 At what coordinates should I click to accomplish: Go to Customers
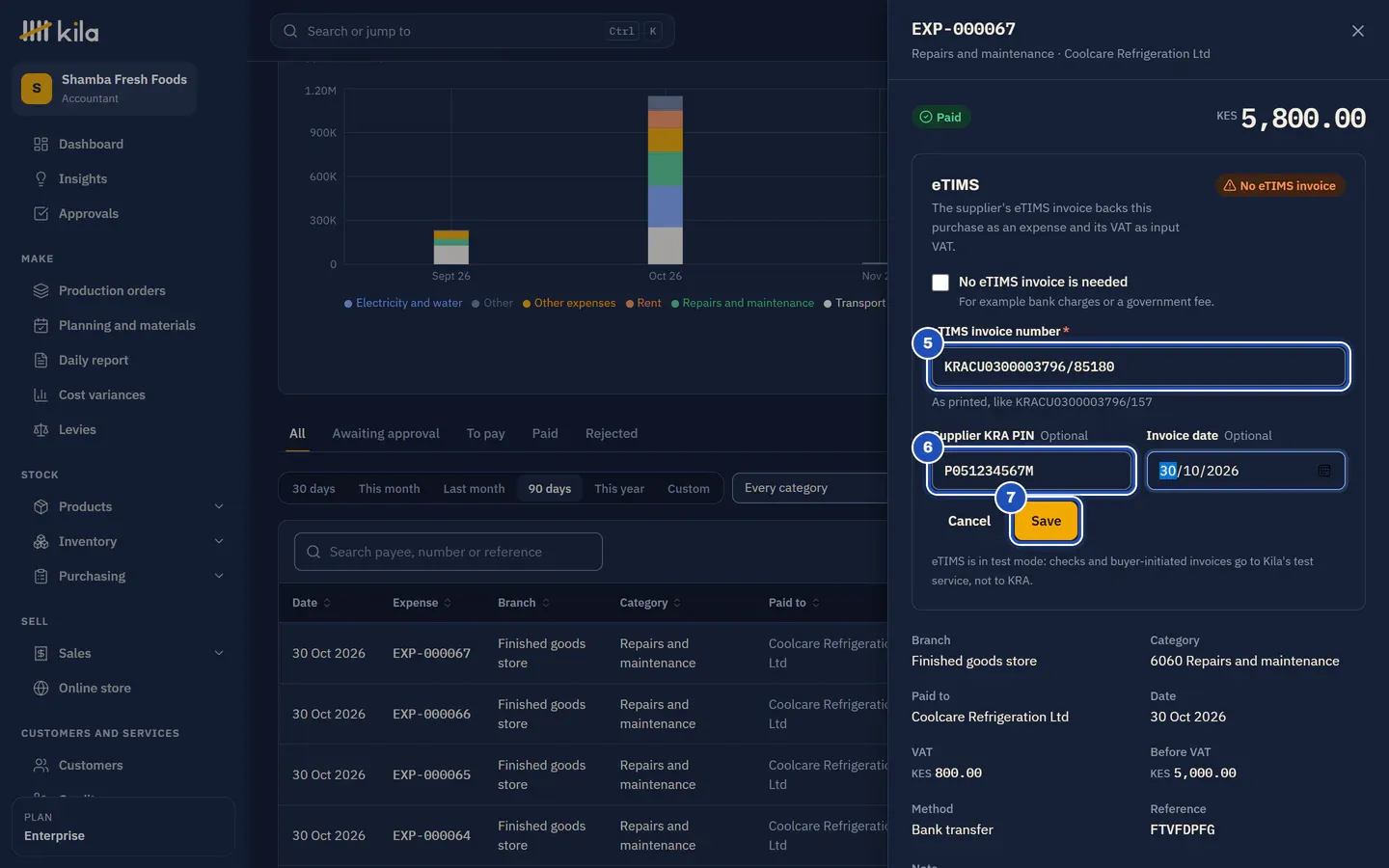click(x=91, y=765)
